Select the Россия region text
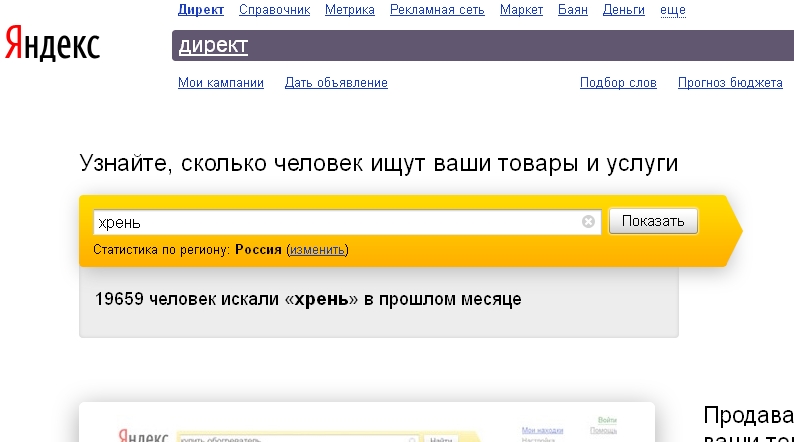The height and width of the screenshot is (442, 794). click(258, 250)
